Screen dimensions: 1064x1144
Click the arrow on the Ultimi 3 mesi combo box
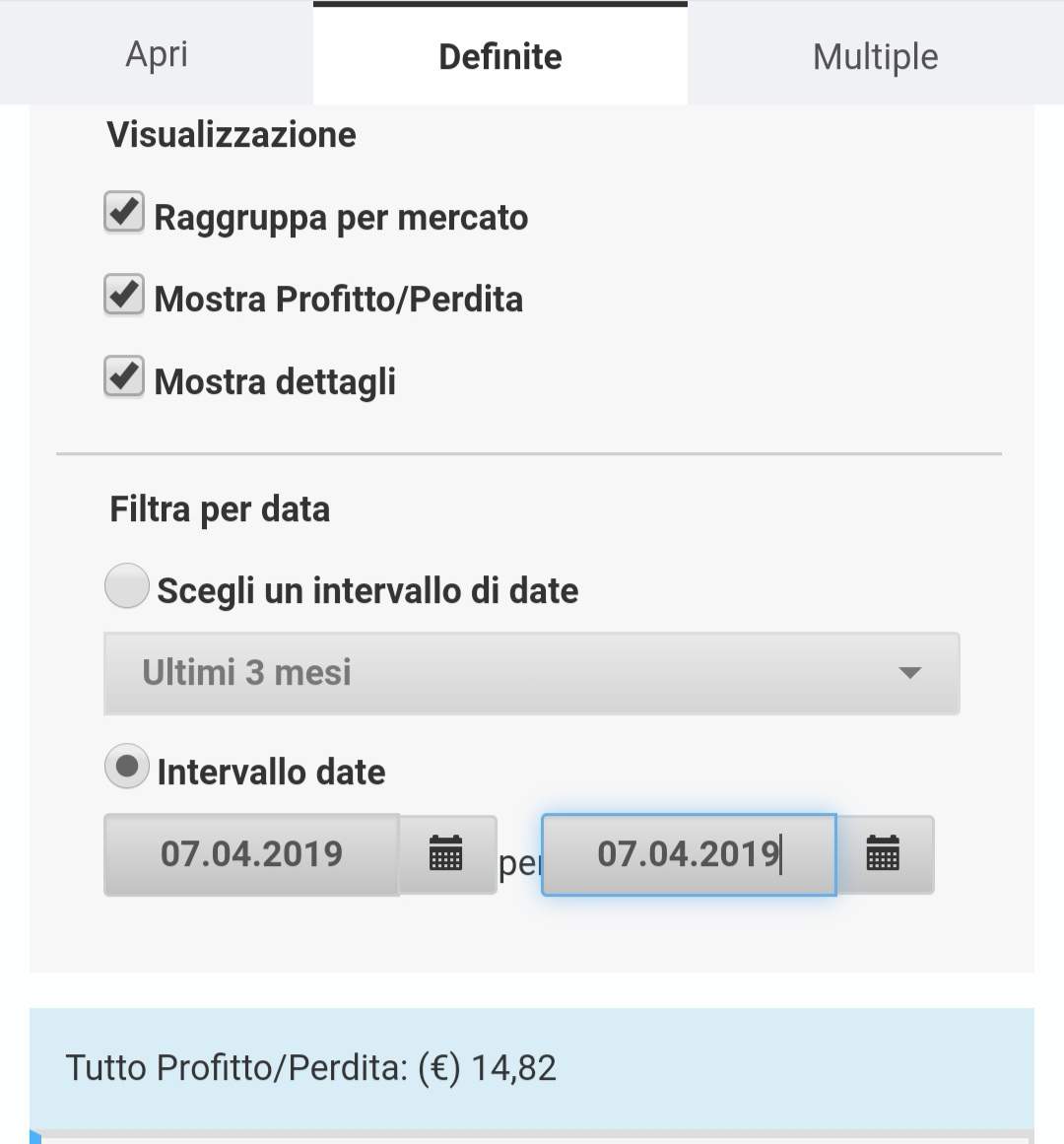[x=909, y=673]
